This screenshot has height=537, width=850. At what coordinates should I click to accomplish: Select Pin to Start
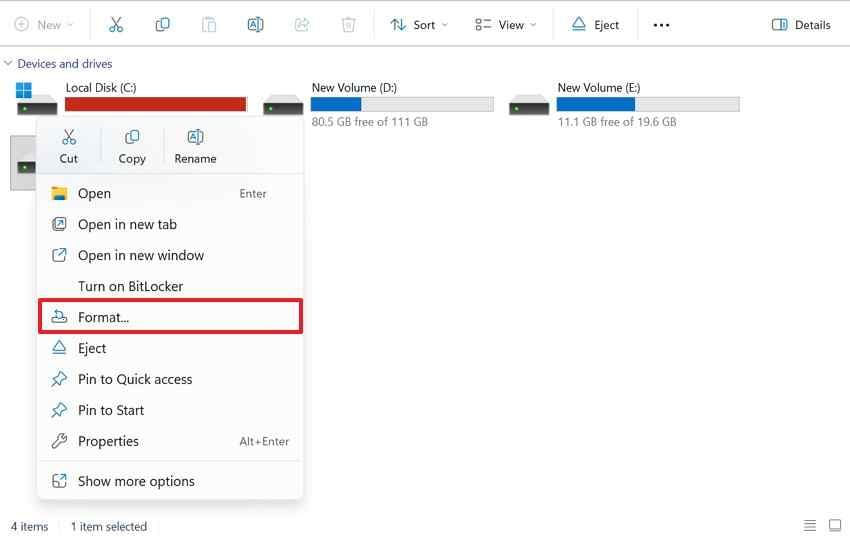(170, 410)
